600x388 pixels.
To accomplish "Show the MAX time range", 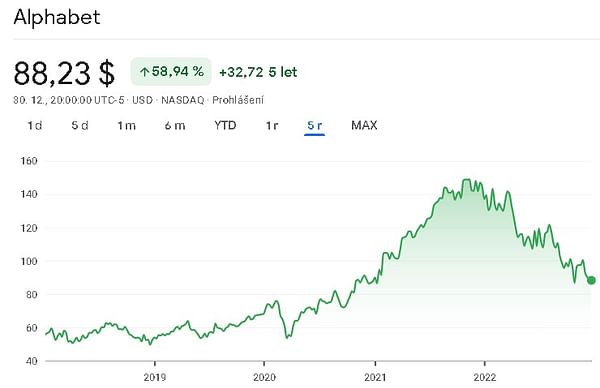I will coord(364,126).
